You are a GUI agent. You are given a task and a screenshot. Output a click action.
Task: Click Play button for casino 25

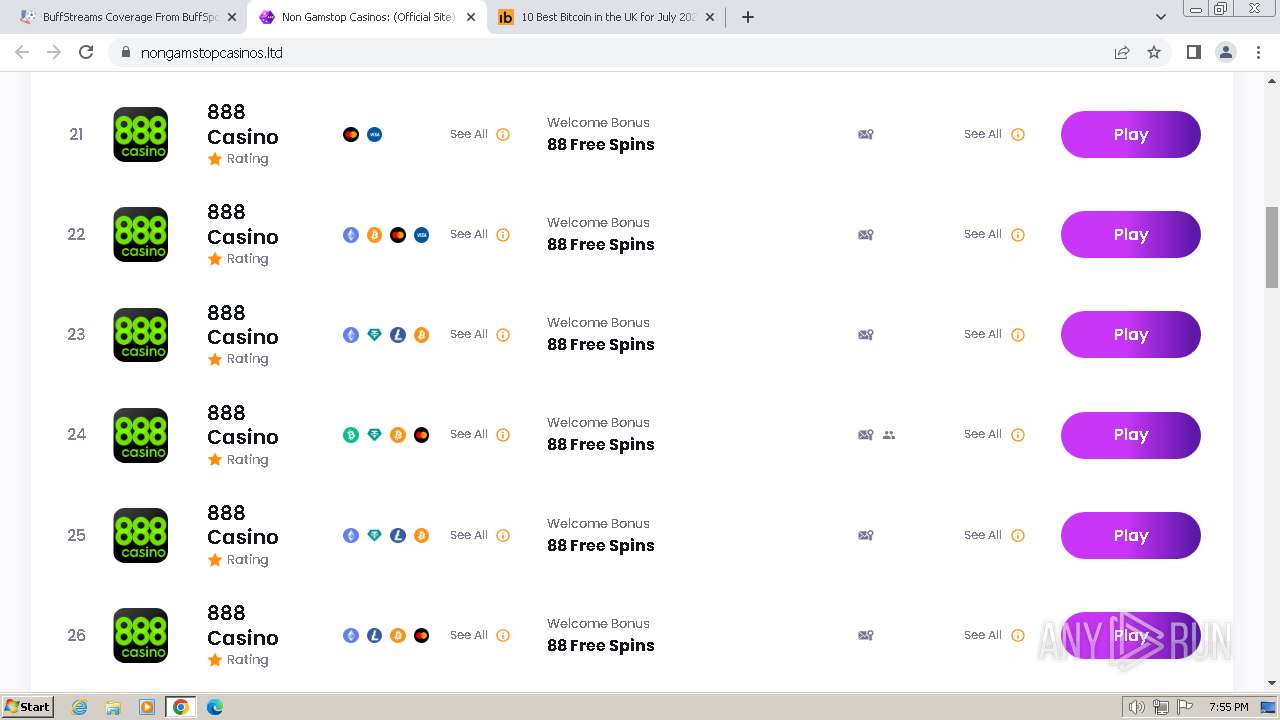pos(1131,535)
